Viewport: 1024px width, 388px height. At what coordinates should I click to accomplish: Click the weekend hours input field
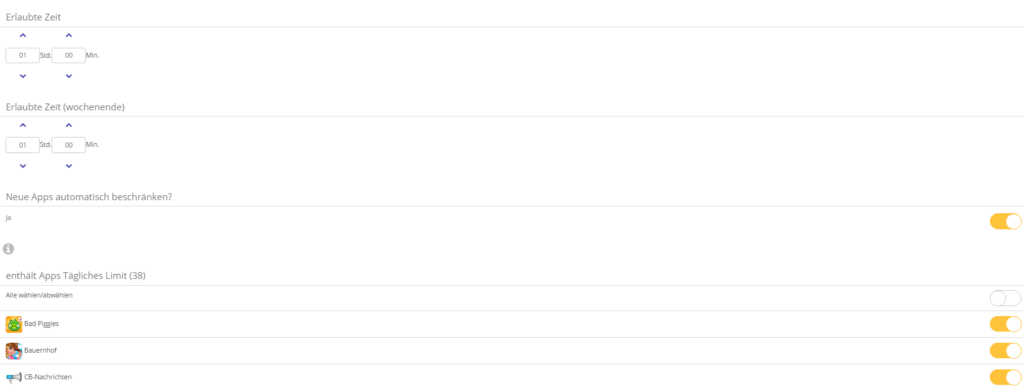pyautogui.click(x=23, y=145)
